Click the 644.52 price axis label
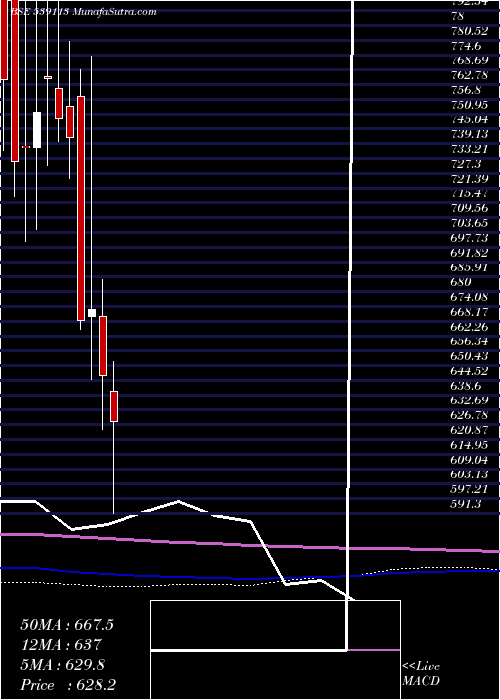500x700 pixels. click(x=469, y=371)
